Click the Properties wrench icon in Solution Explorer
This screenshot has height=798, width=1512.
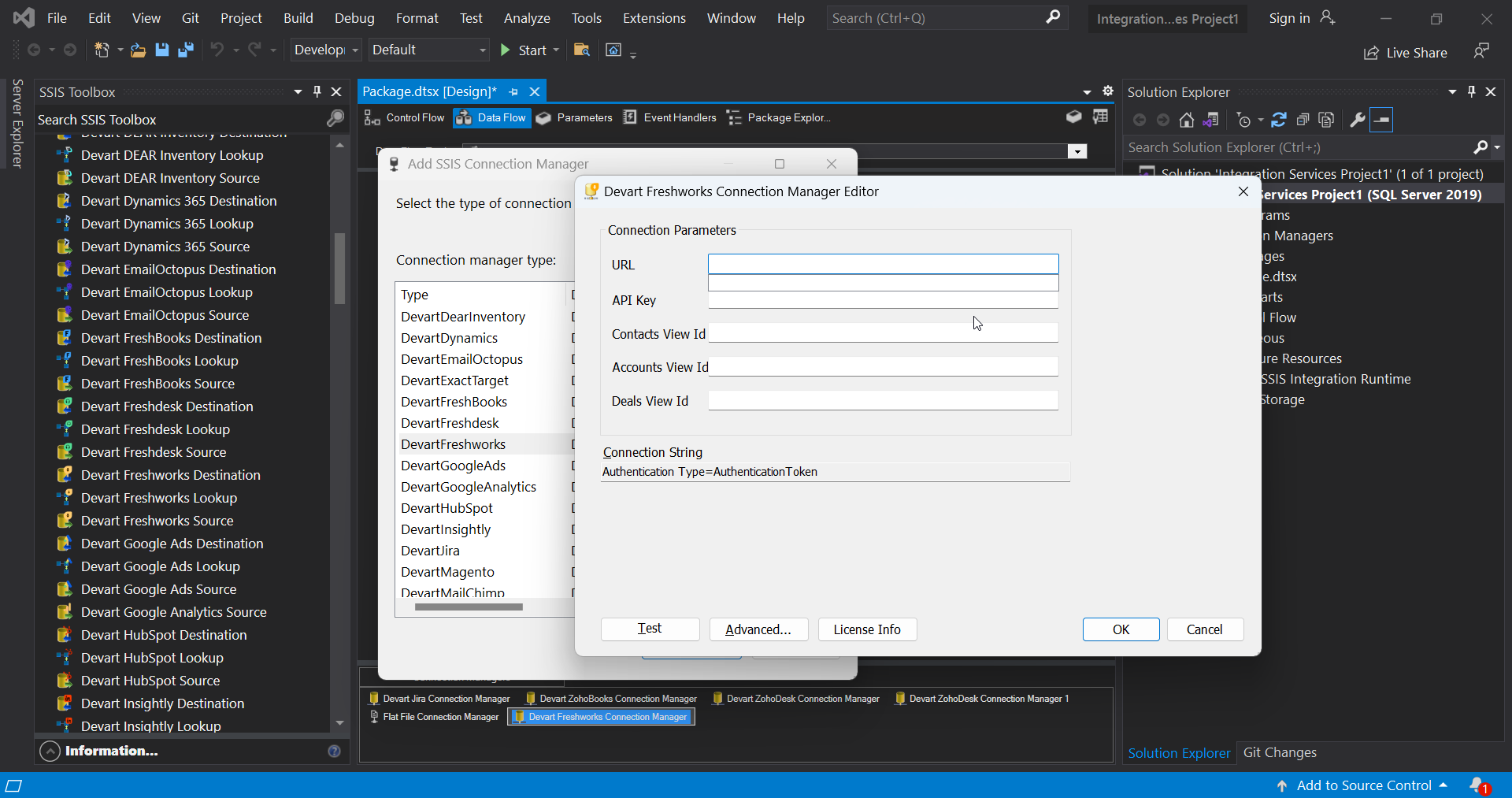1357,120
